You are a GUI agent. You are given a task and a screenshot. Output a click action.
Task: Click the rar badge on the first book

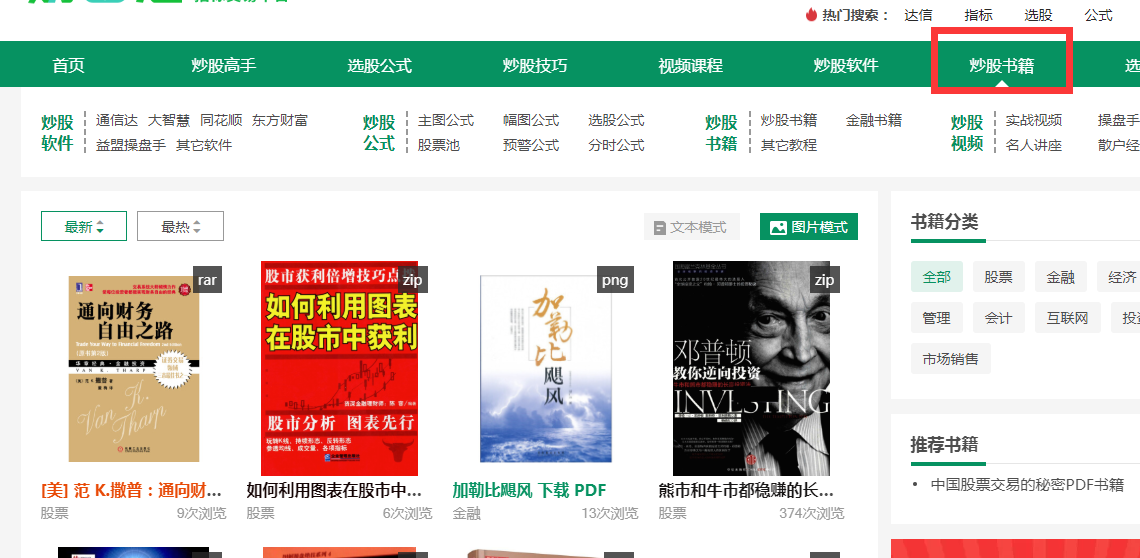[207, 279]
